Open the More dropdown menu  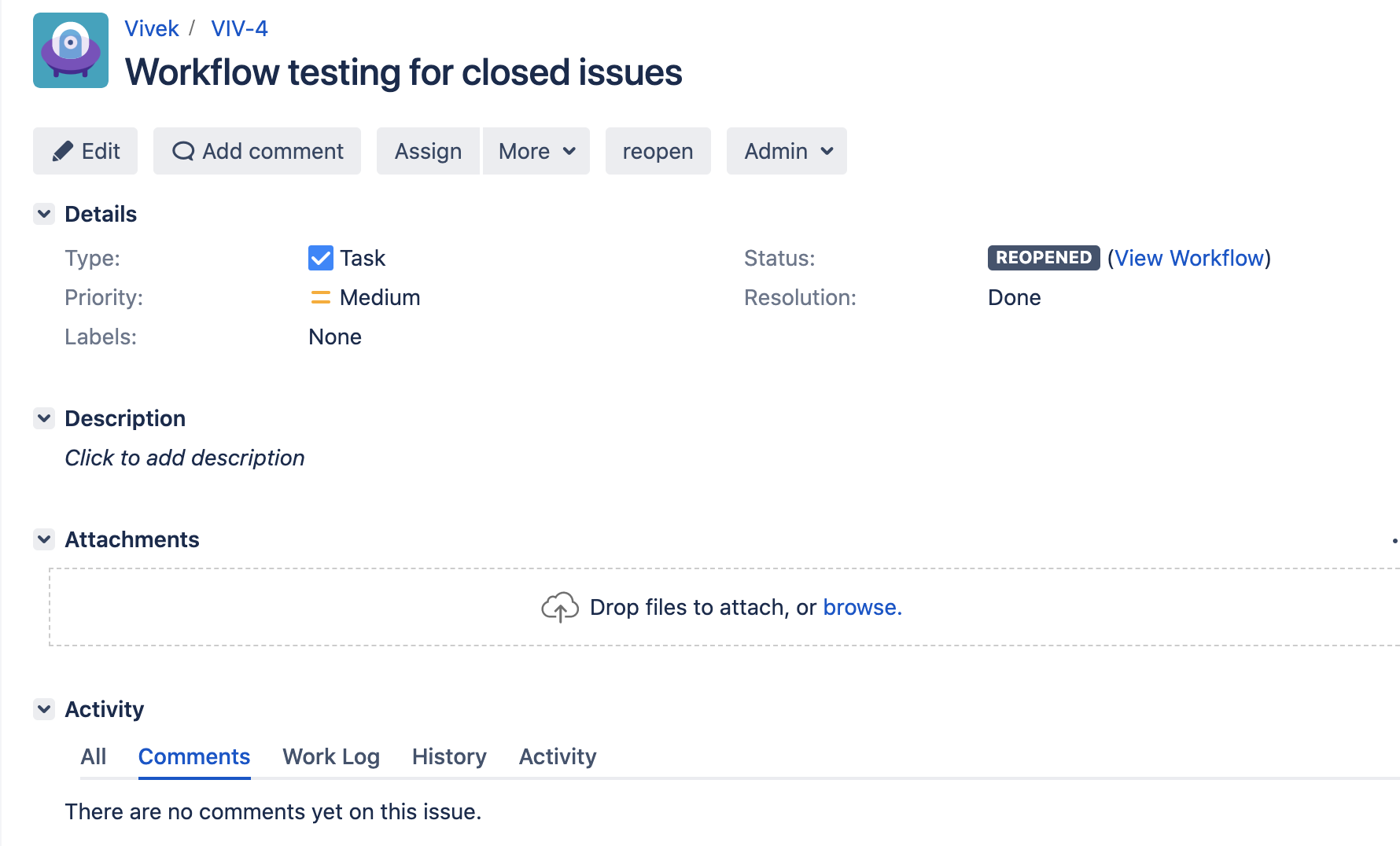point(536,151)
